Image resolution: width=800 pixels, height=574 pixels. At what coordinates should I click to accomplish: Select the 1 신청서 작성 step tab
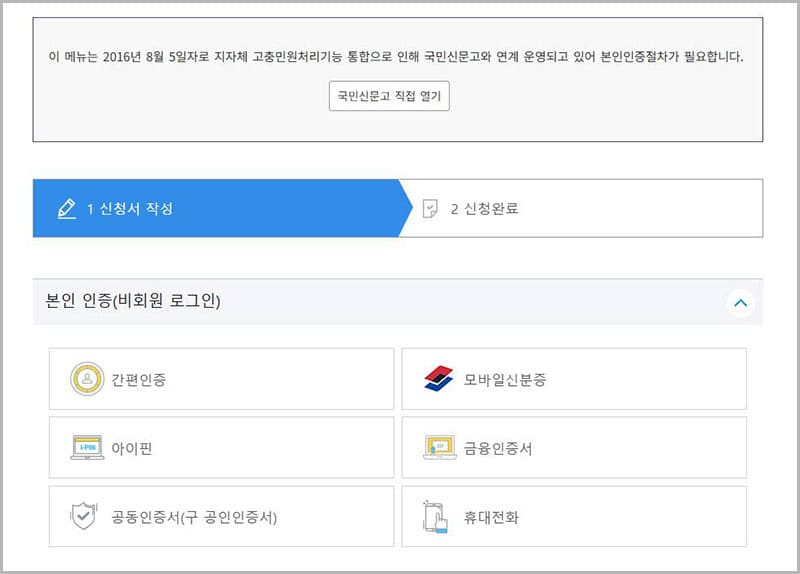point(215,209)
